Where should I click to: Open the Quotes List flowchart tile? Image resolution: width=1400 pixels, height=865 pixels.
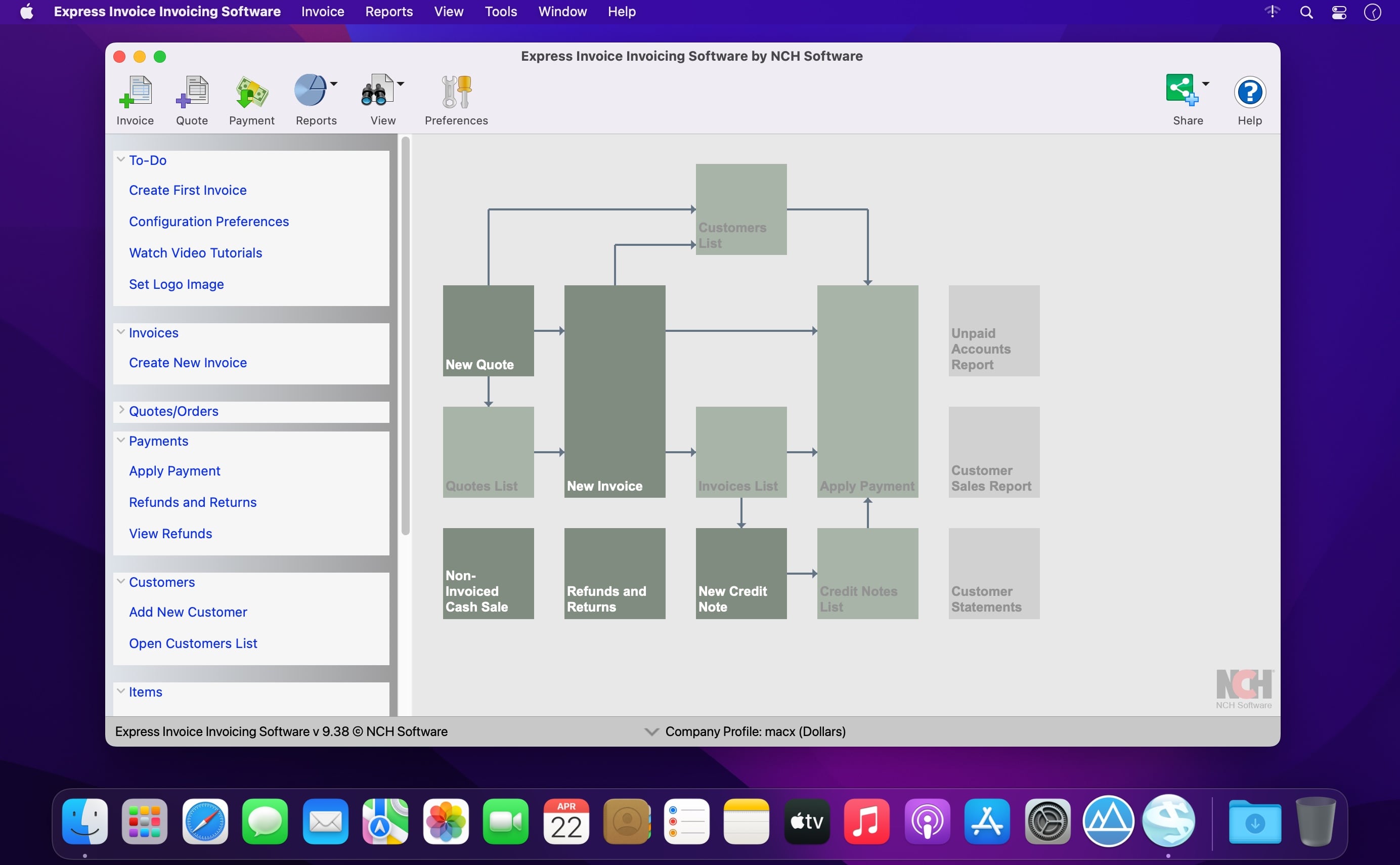(489, 452)
